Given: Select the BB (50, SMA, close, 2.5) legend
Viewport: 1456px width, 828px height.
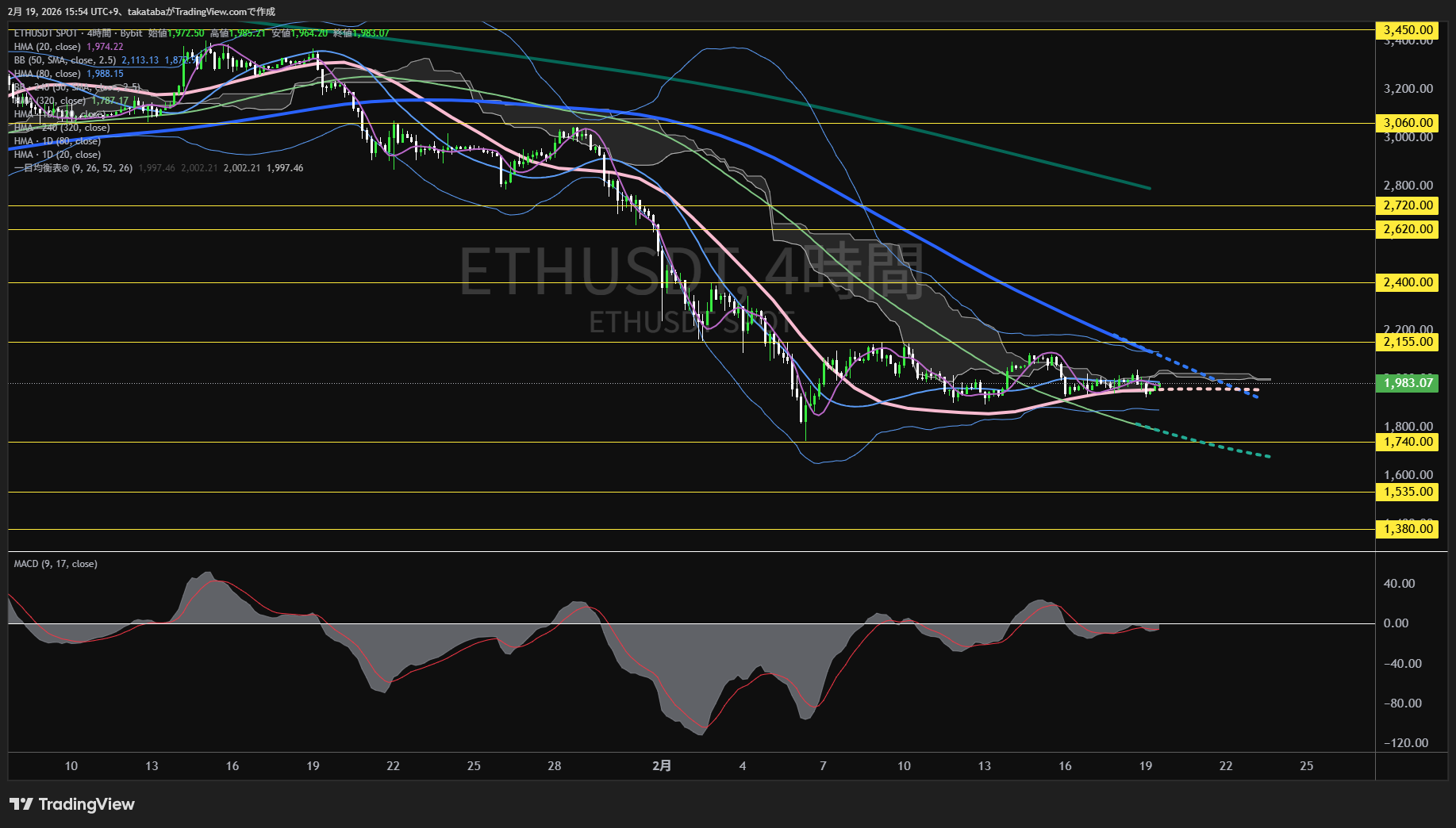Looking at the screenshot, I should point(65,60).
